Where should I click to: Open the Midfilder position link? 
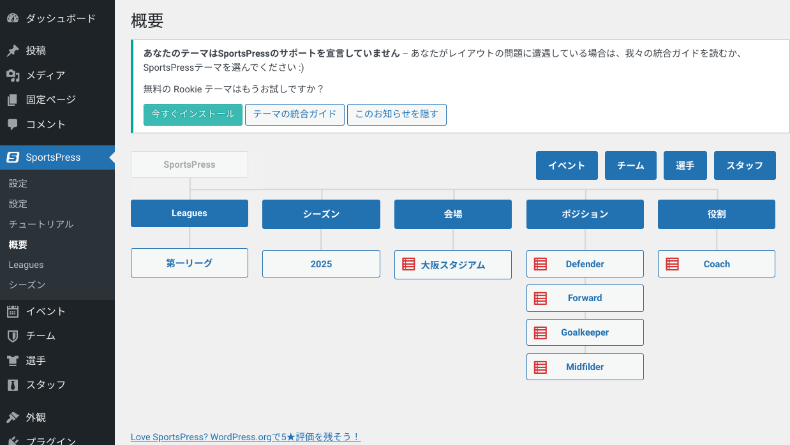click(585, 367)
